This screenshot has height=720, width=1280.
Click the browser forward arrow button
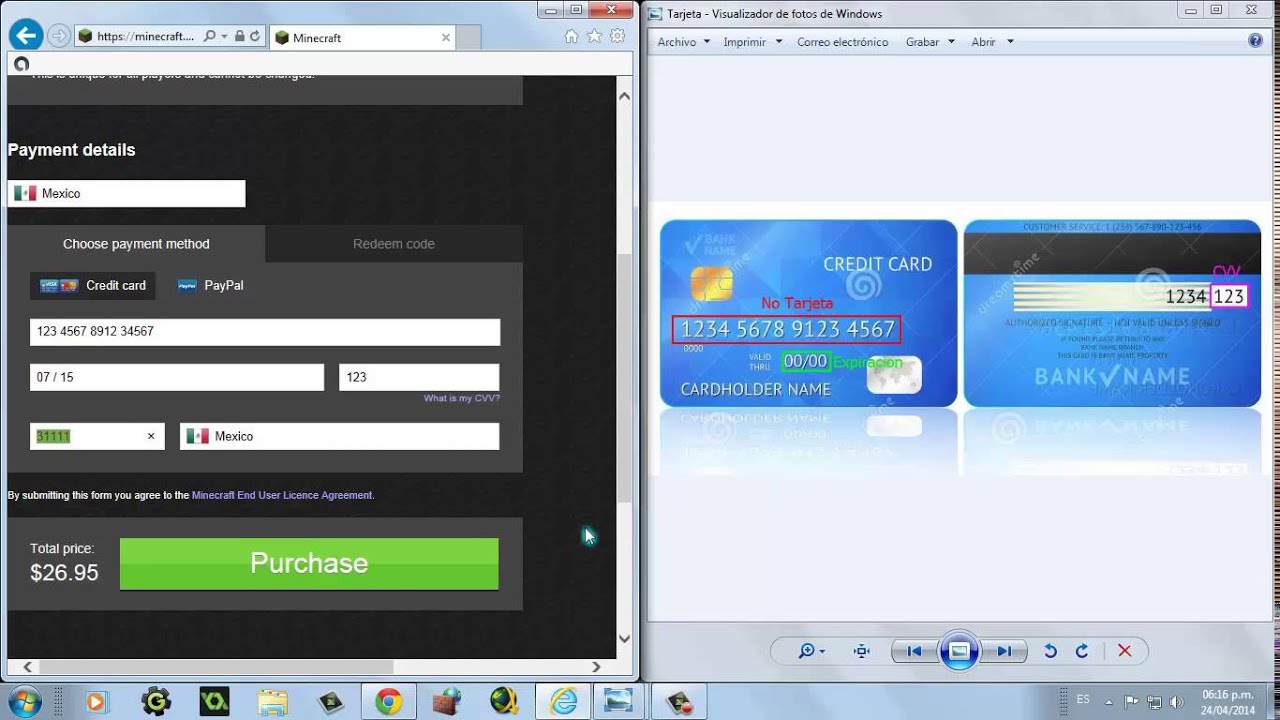pos(59,36)
